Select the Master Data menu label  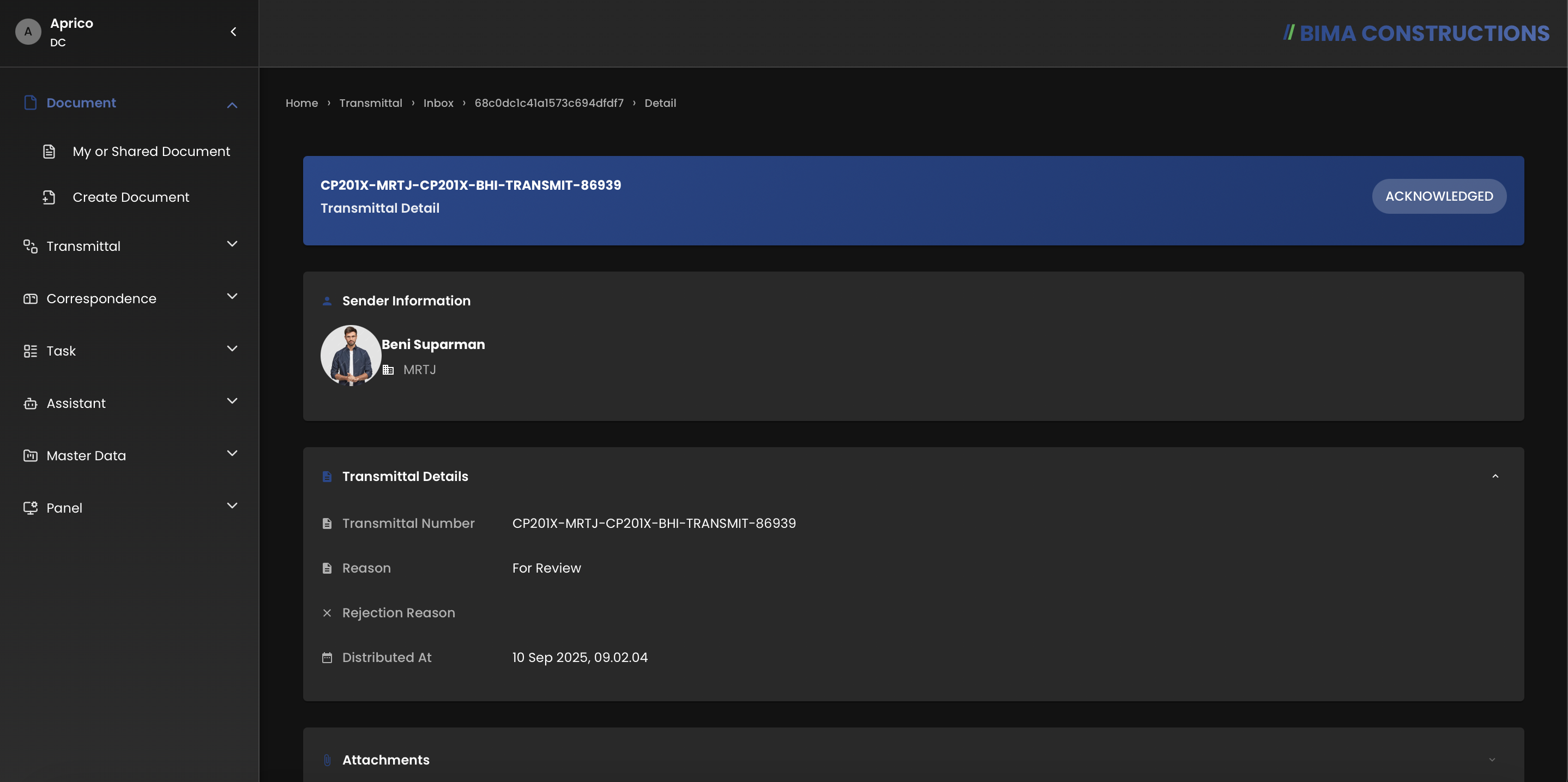click(86, 455)
